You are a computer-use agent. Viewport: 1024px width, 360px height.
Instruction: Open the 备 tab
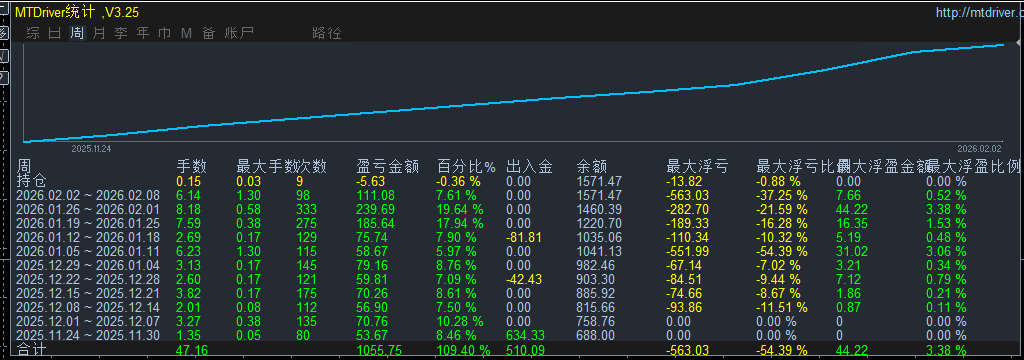point(208,33)
